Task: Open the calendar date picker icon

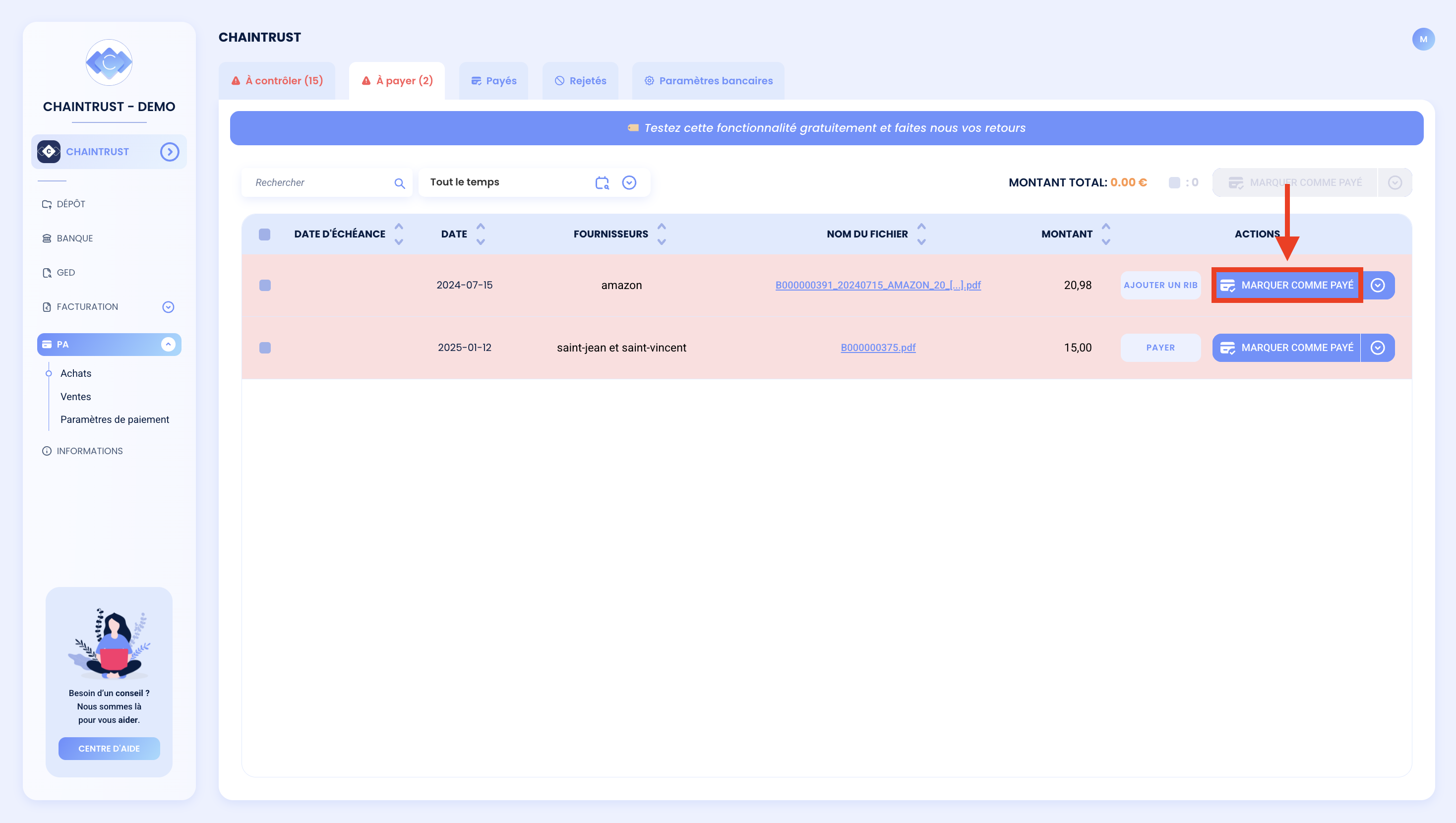Action: (602, 182)
